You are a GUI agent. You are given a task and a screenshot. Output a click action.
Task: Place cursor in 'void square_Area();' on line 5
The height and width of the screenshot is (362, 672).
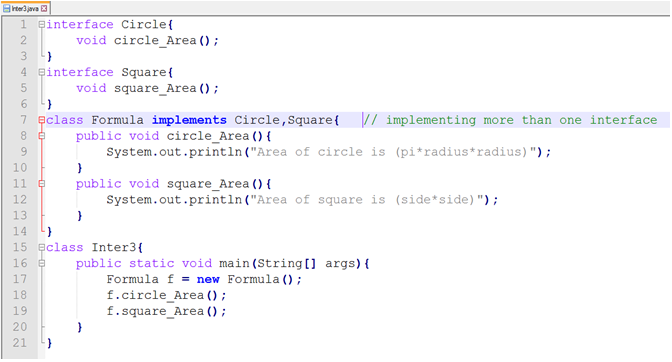click(147, 88)
